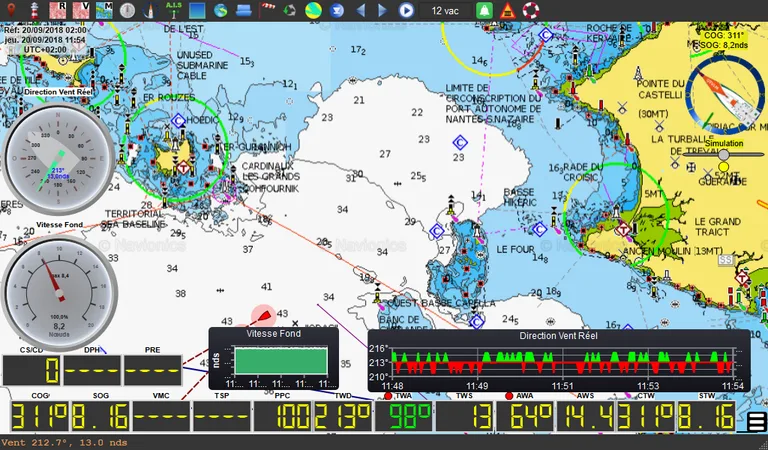Click the yellow dot below Simulation slider
The image size is (768, 450).
coord(723,167)
